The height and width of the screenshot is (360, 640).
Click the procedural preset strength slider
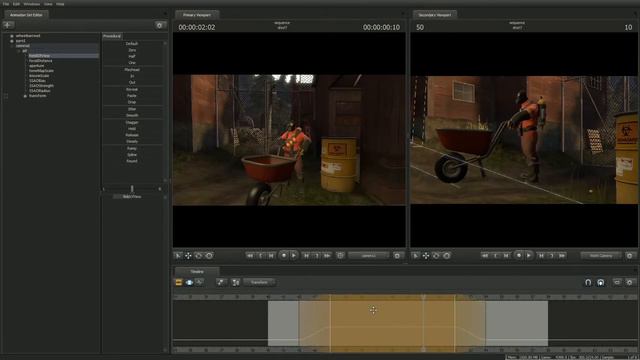pos(132,189)
